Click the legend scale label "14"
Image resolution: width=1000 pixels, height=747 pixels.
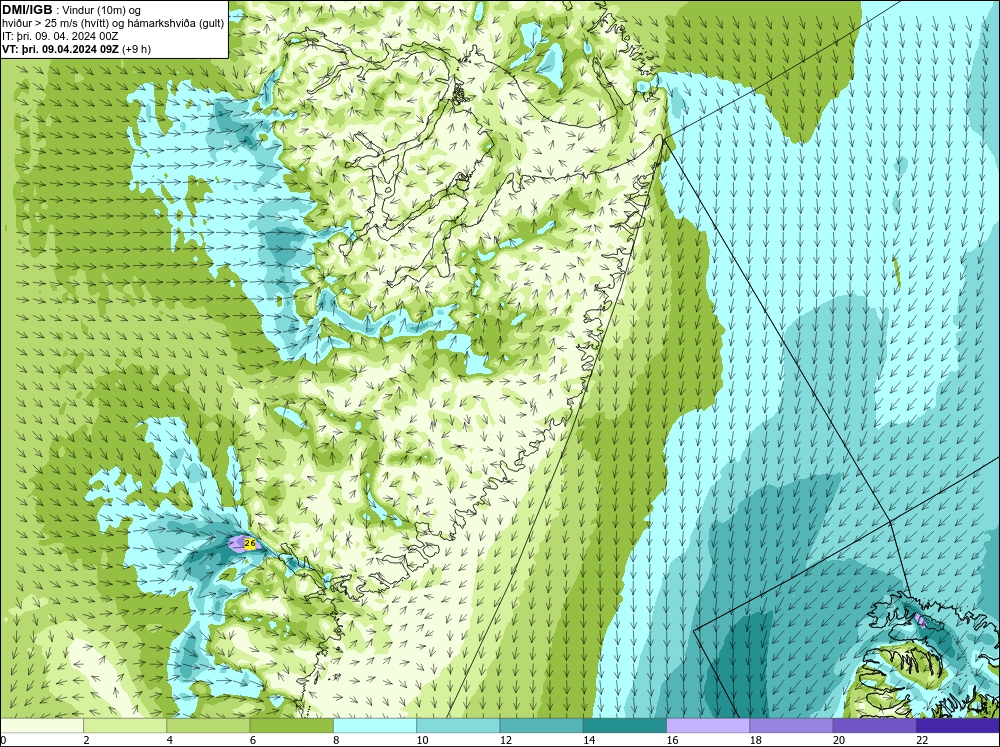(x=589, y=740)
